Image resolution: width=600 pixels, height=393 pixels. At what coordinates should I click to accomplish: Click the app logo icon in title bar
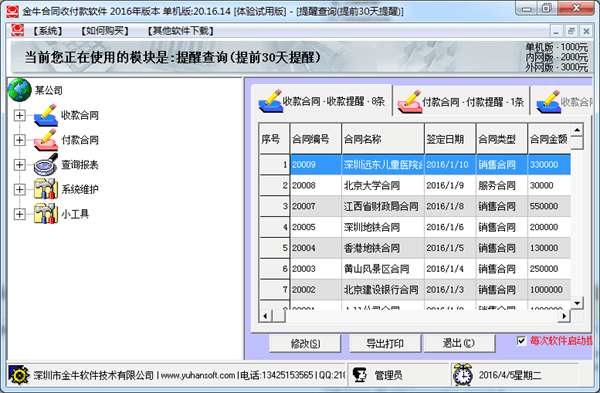pyautogui.click(x=12, y=11)
